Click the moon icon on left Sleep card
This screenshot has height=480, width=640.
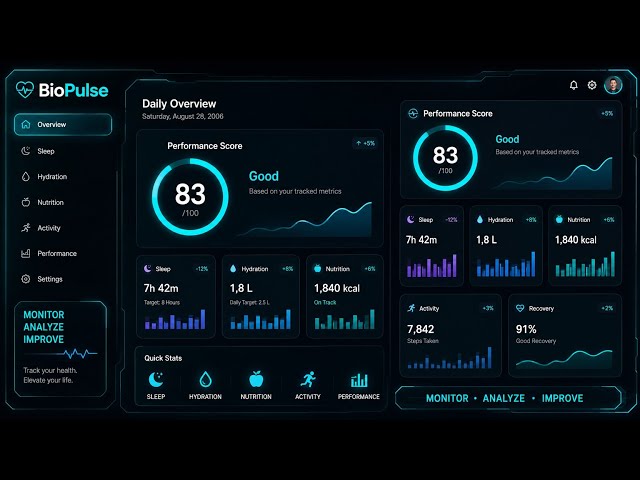[x=148, y=269]
